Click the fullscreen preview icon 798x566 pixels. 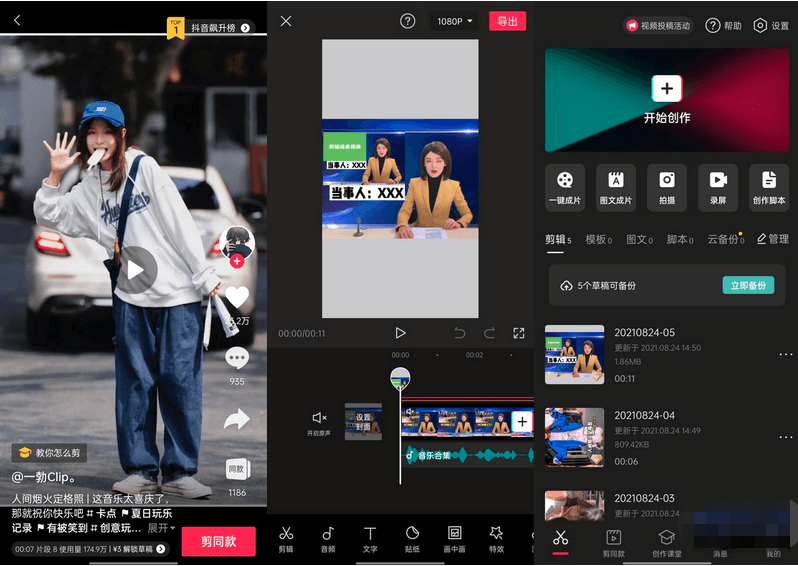point(519,333)
